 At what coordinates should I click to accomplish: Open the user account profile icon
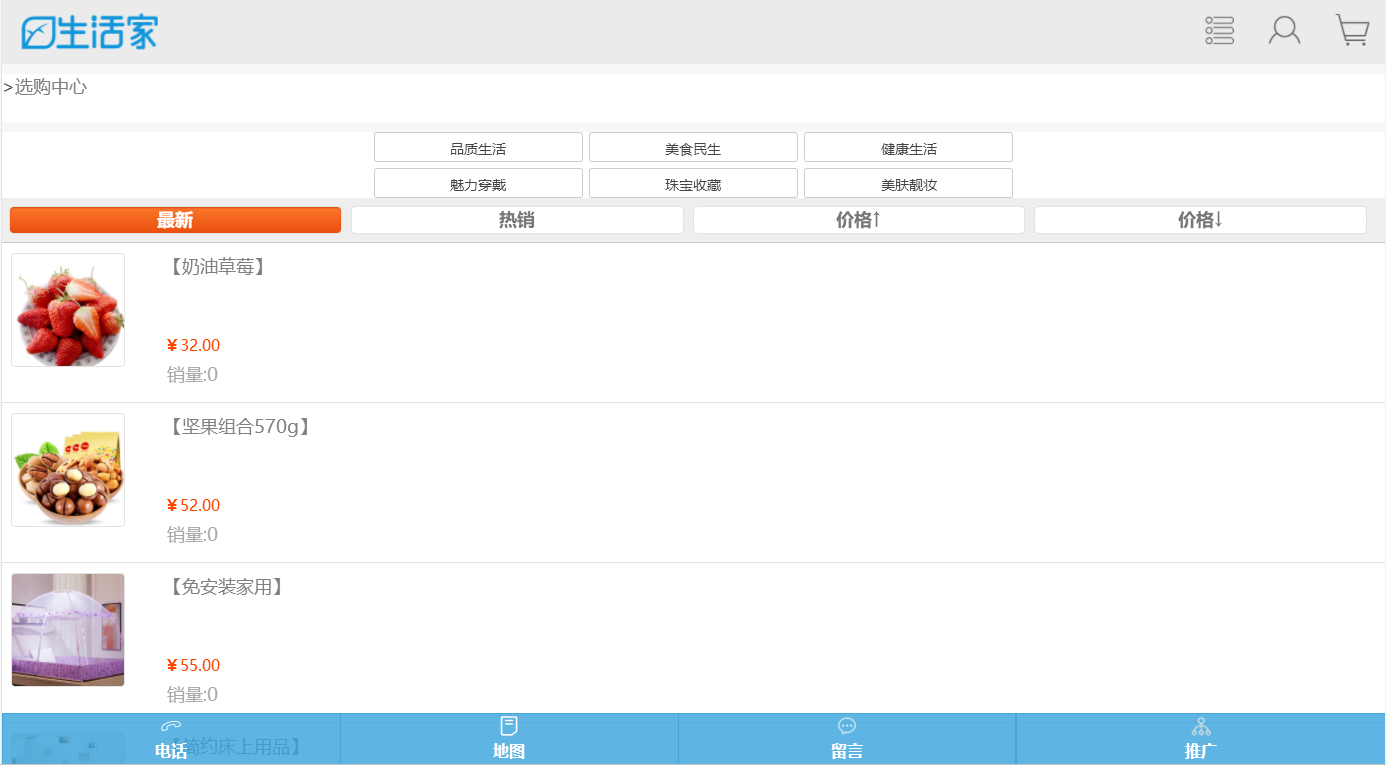pos(1284,31)
